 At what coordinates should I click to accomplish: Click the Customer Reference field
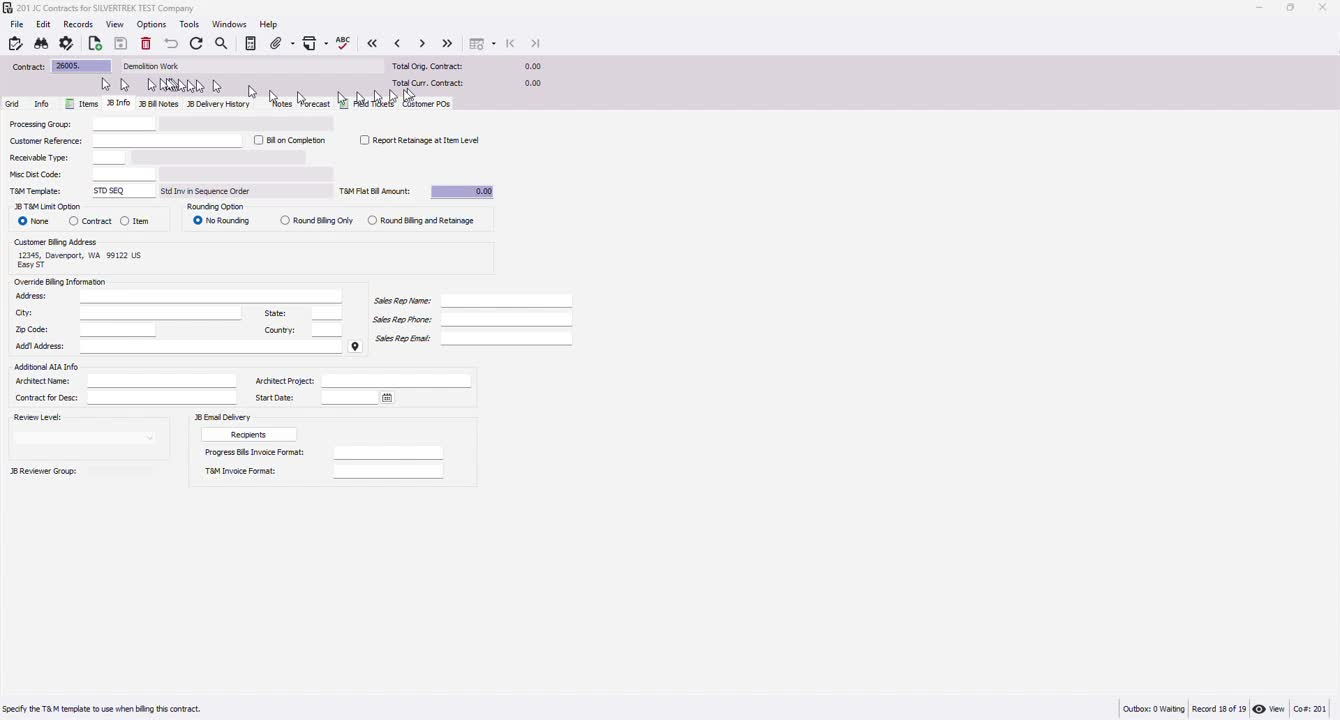(x=167, y=141)
